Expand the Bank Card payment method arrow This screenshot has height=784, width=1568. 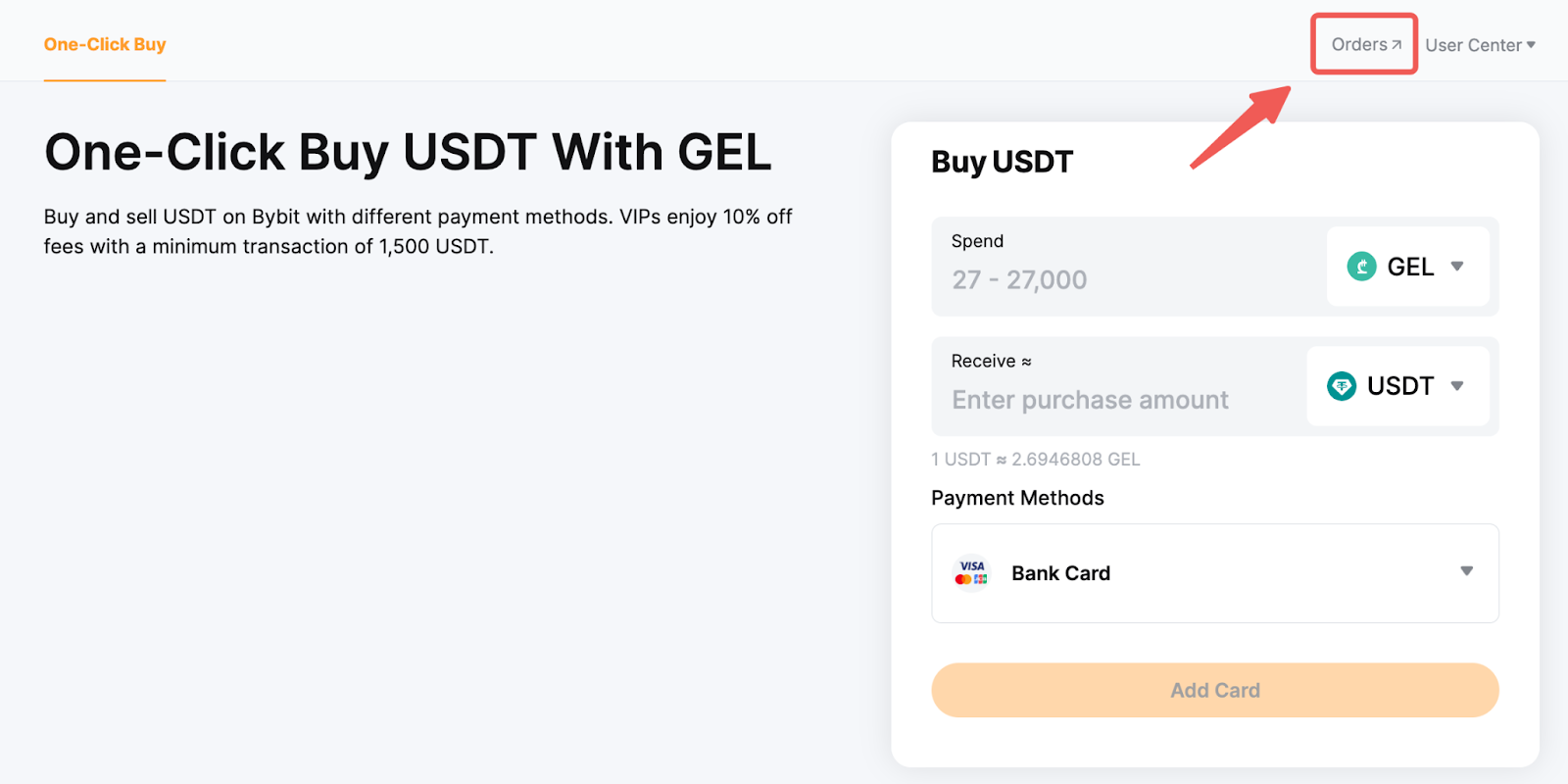(x=1466, y=571)
